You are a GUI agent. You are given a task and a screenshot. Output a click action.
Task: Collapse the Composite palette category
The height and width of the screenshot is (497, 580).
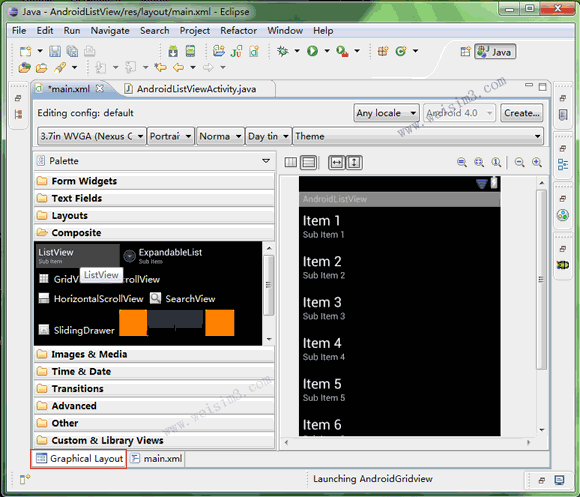[x=154, y=233]
